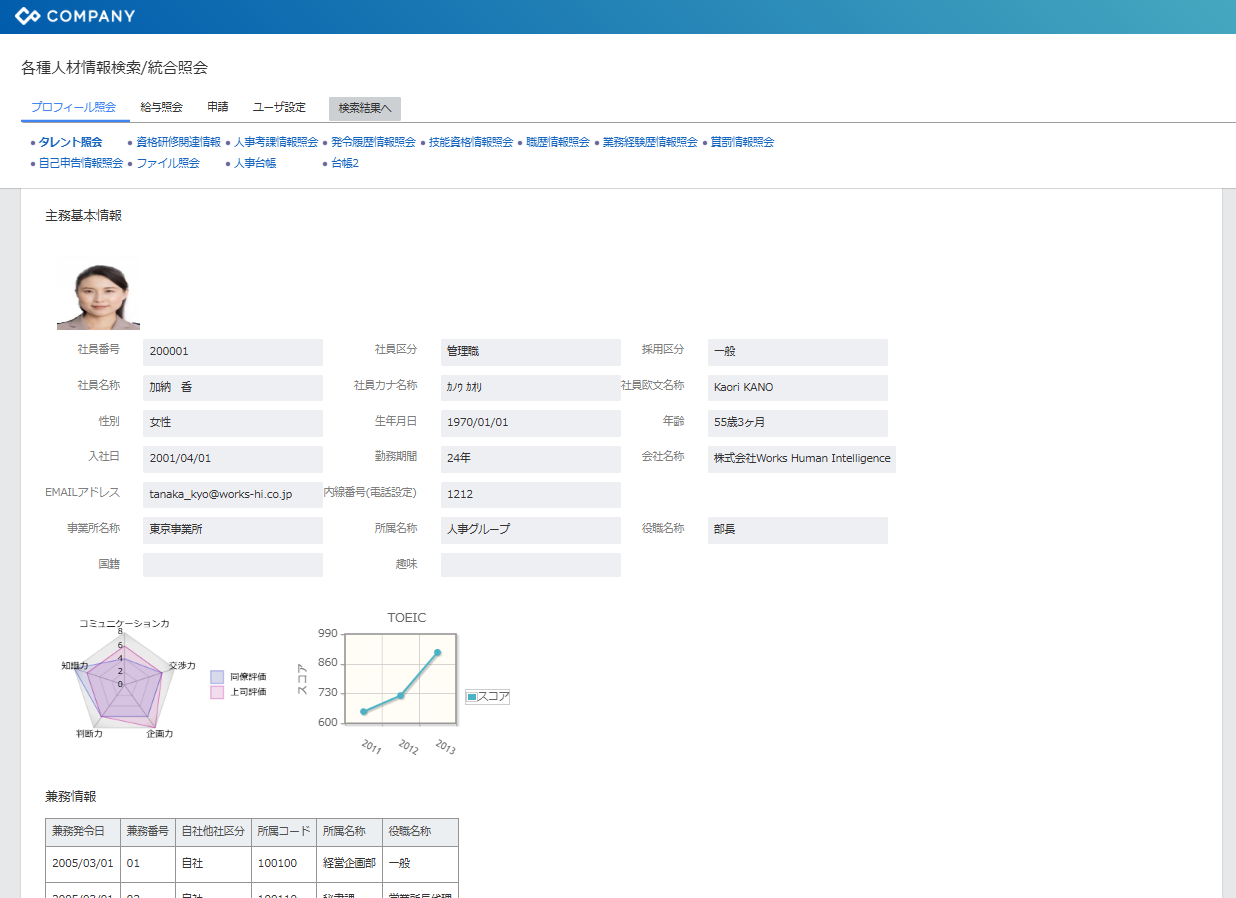Open the タレント照会 link
This screenshot has width=1236, height=898.
(70, 142)
